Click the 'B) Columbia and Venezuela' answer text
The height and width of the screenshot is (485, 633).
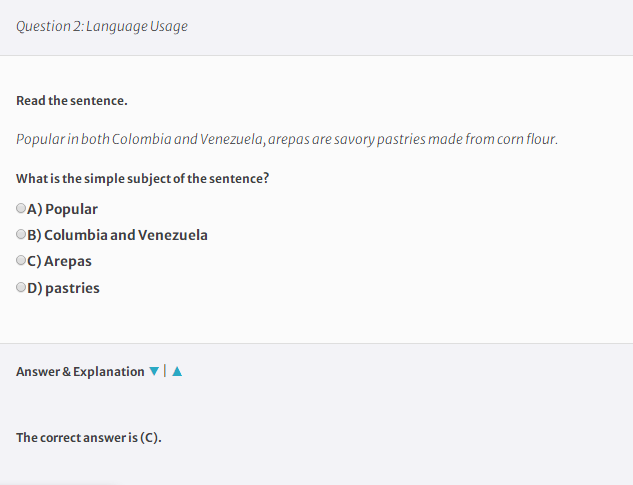tap(117, 235)
